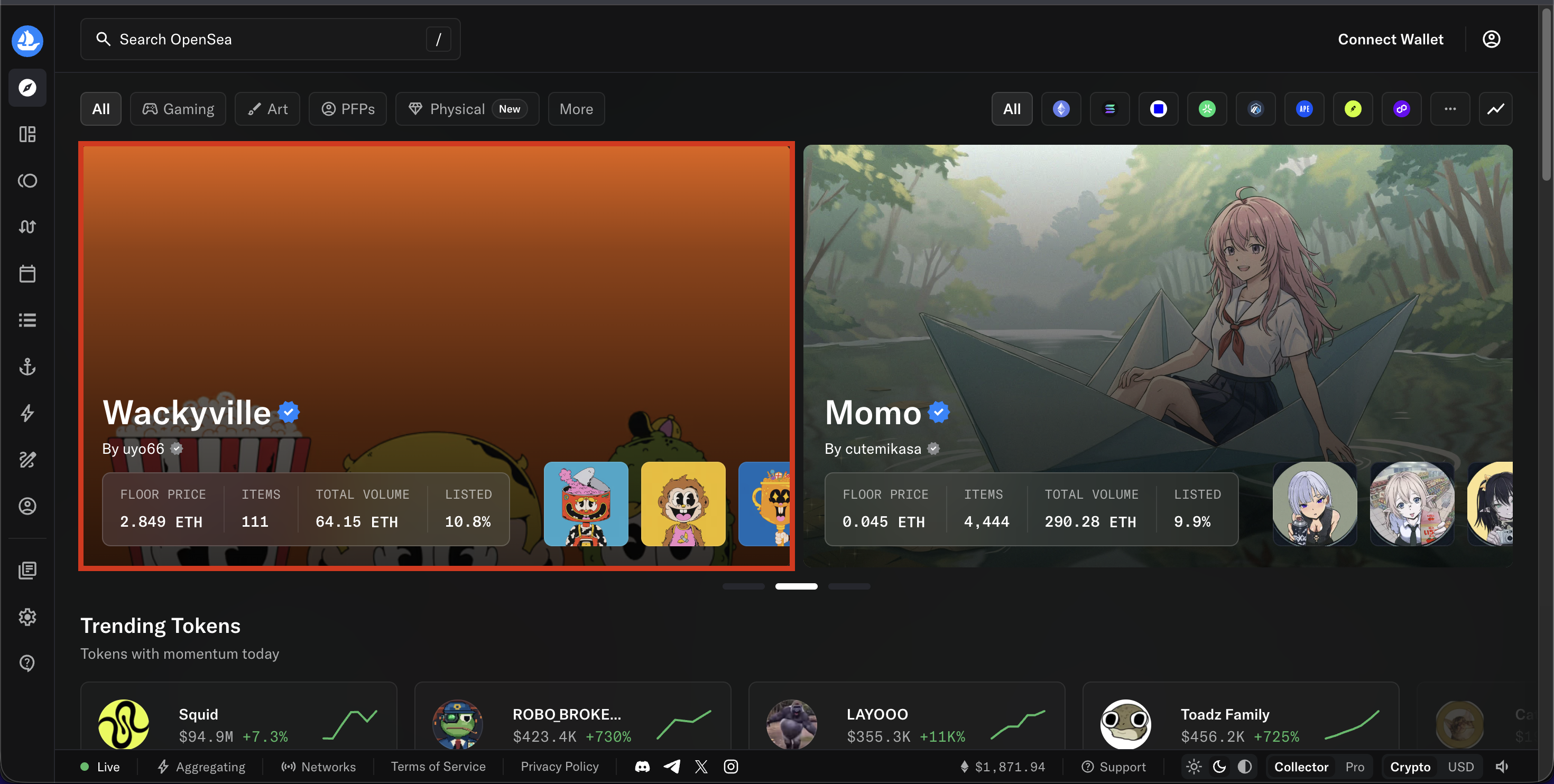The image size is (1554, 784).
Task: Toggle the sound speaker icon
Action: point(1502,767)
